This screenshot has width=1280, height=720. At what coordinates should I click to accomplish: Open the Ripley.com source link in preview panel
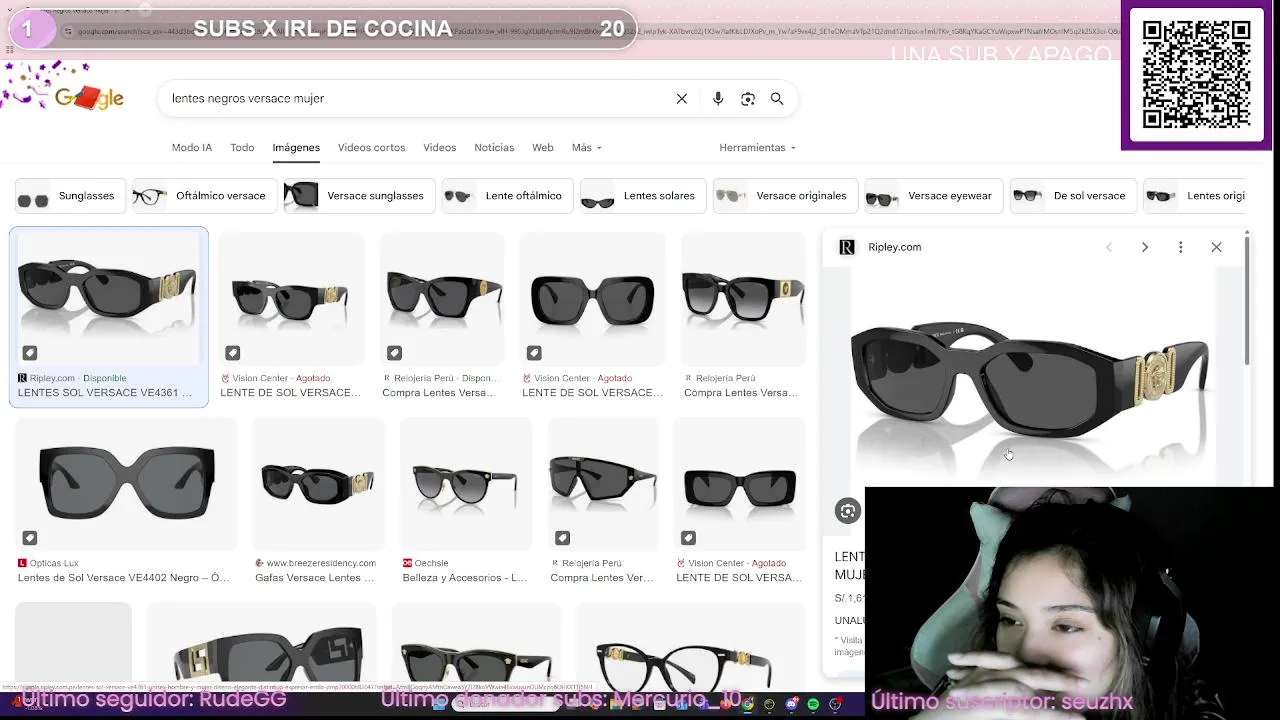[894, 247]
